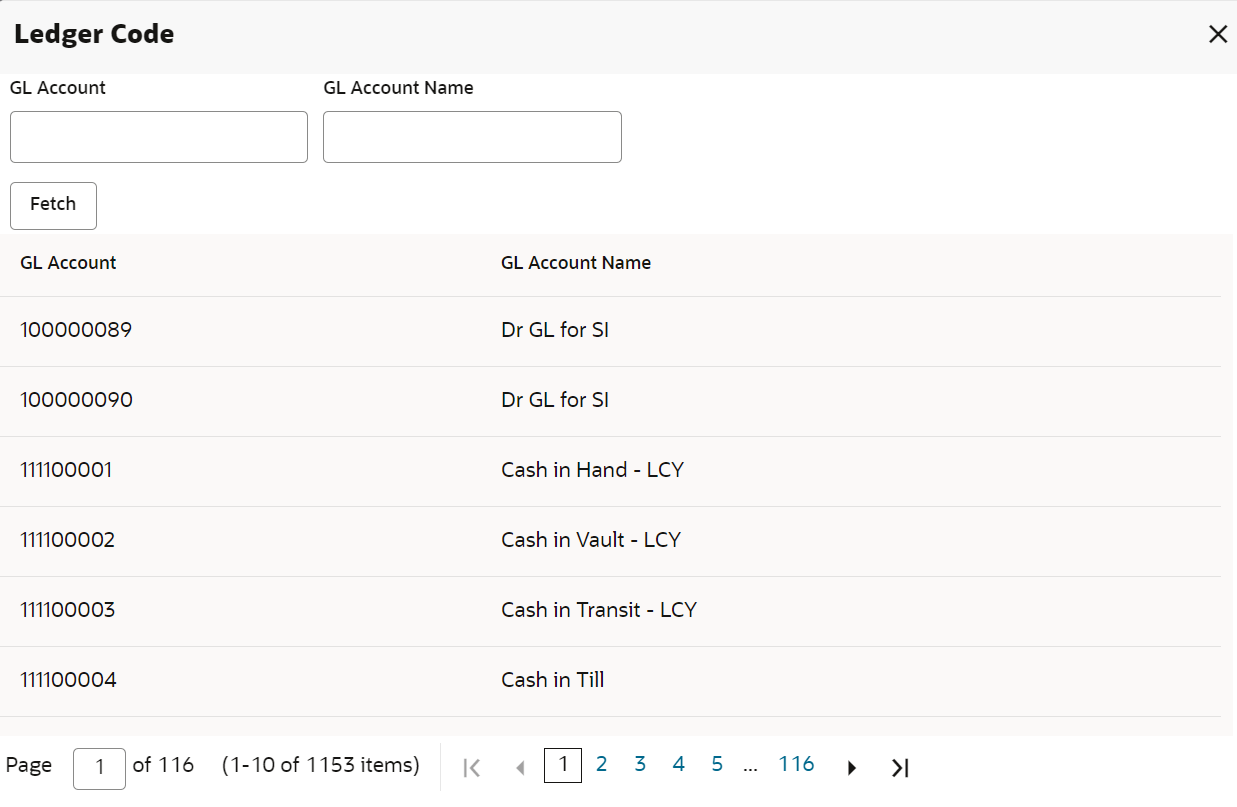Click the page number input box
The width and height of the screenshot is (1237, 807).
click(99, 768)
